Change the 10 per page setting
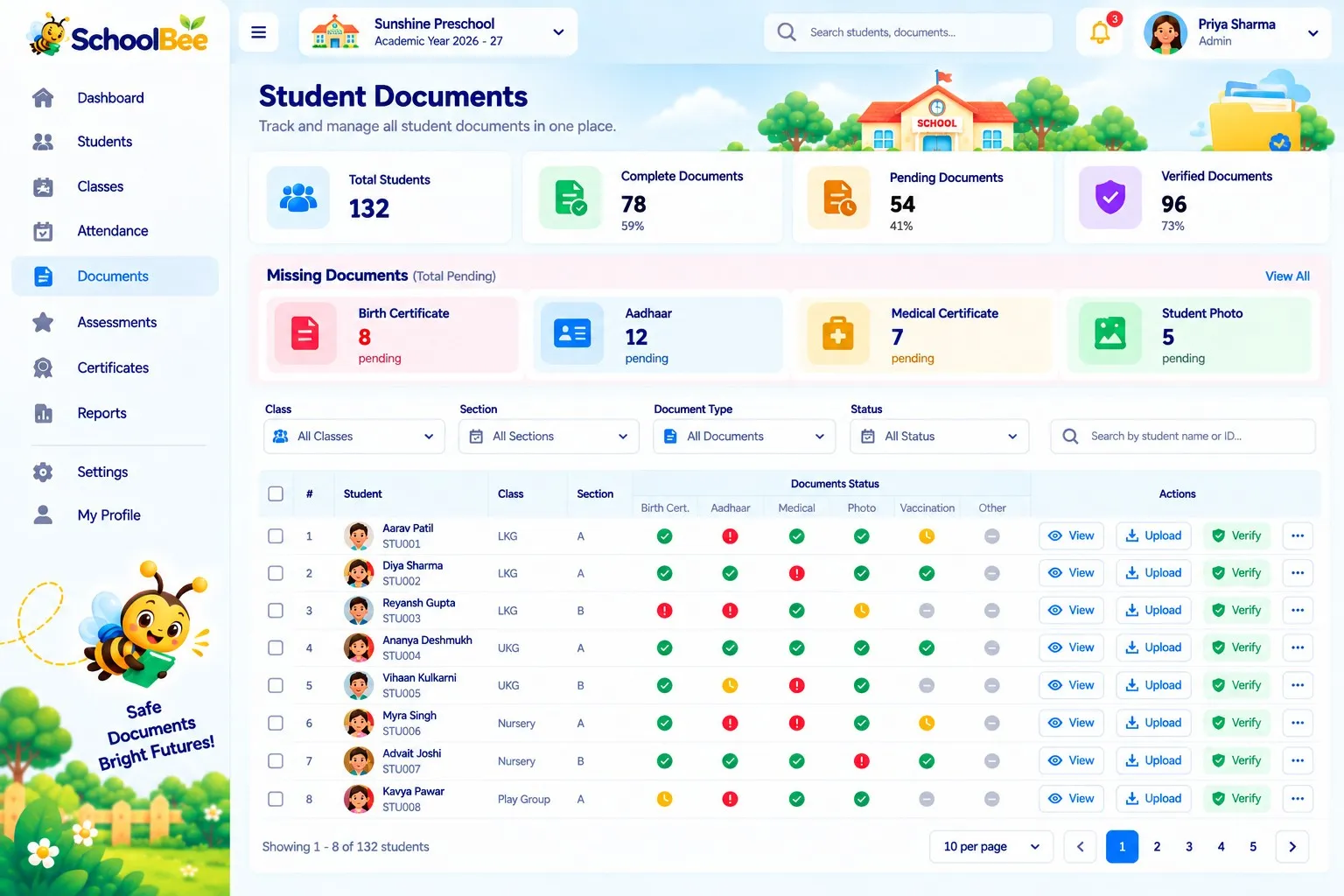 click(x=990, y=846)
